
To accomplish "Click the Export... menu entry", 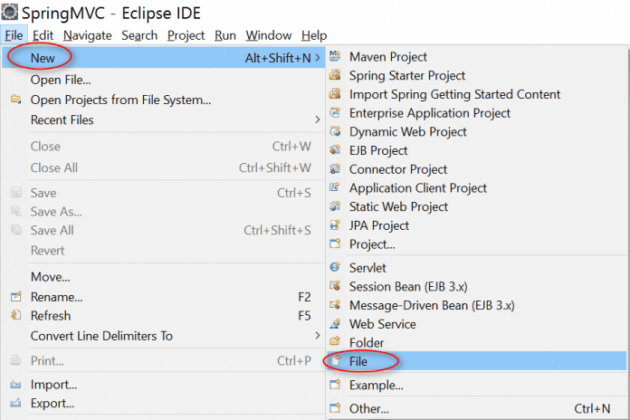I will click(53, 403).
